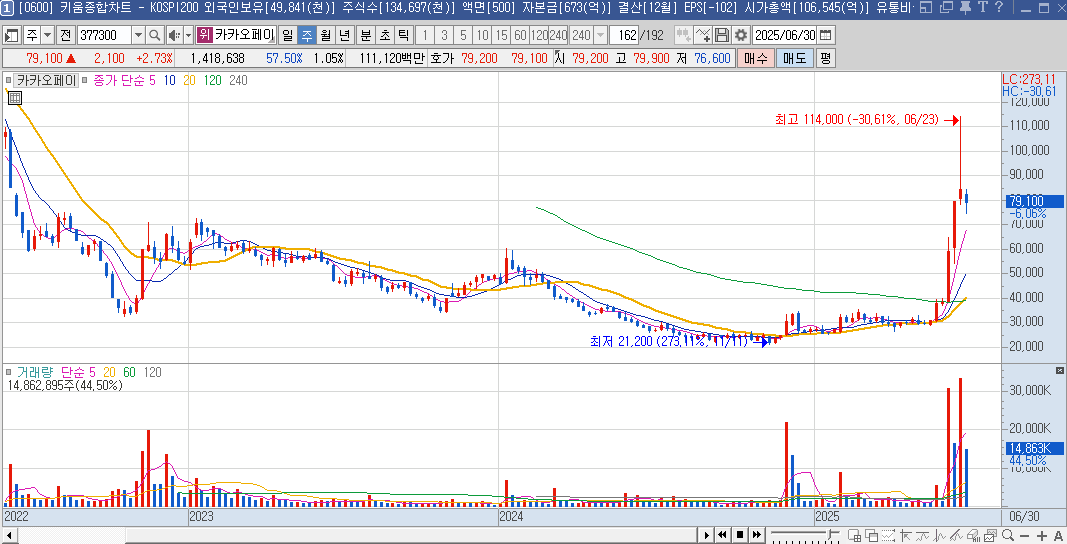The width and height of the screenshot is (1067, 544).
Task: Play chart scroll forward
Action: 706,535
